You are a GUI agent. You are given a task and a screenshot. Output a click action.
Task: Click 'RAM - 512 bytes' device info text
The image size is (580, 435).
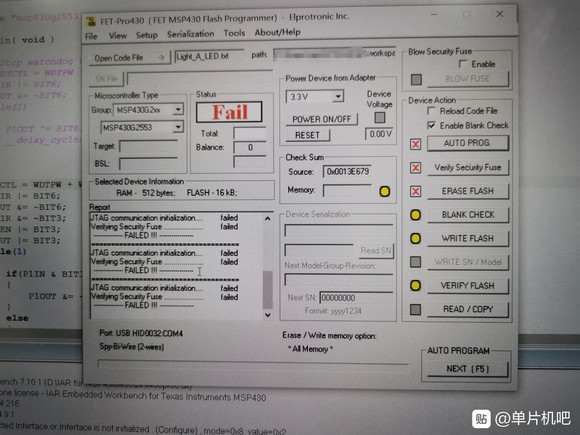[x=145, y=193]
